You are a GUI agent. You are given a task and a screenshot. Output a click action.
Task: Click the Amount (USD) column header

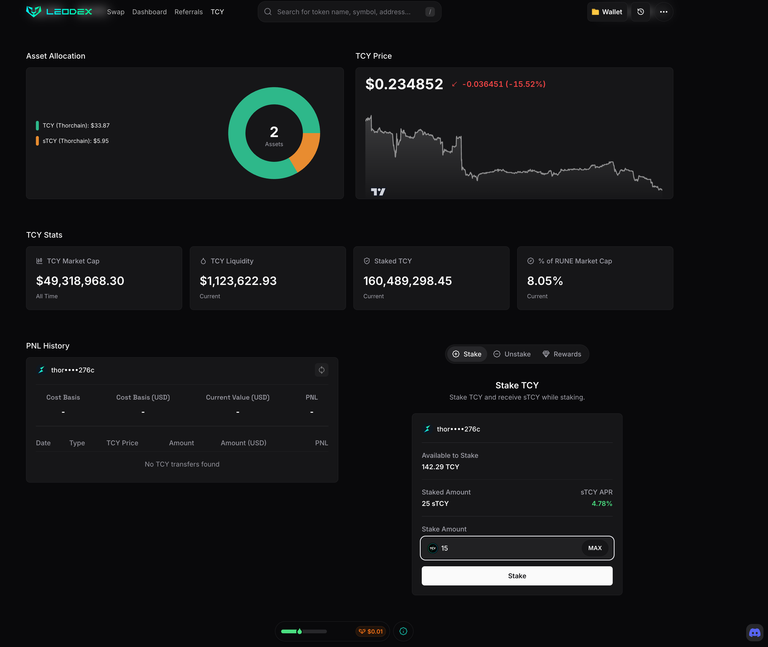click(x=243, y=443)
